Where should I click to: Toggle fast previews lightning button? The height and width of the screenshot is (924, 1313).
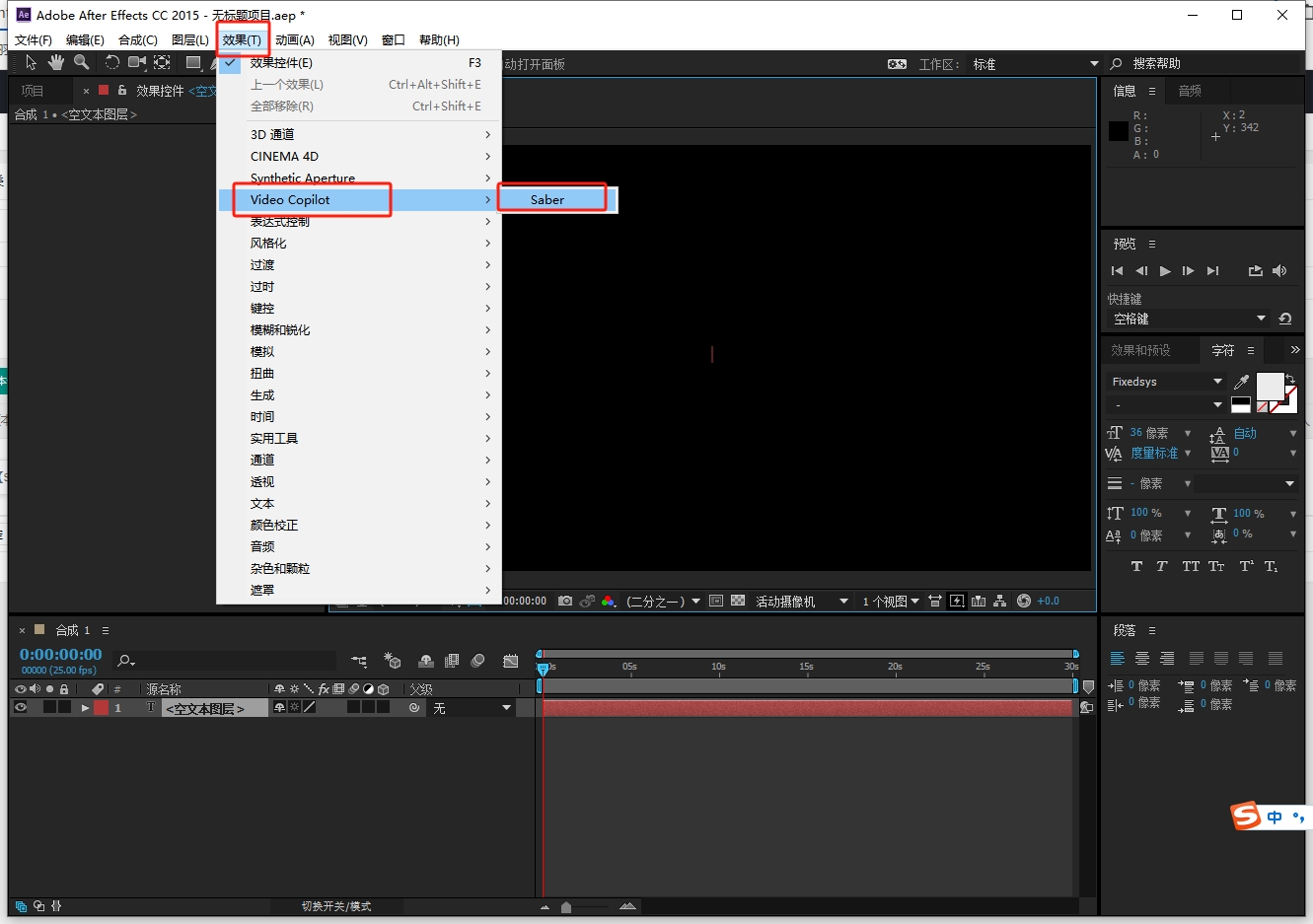point(957,601)
